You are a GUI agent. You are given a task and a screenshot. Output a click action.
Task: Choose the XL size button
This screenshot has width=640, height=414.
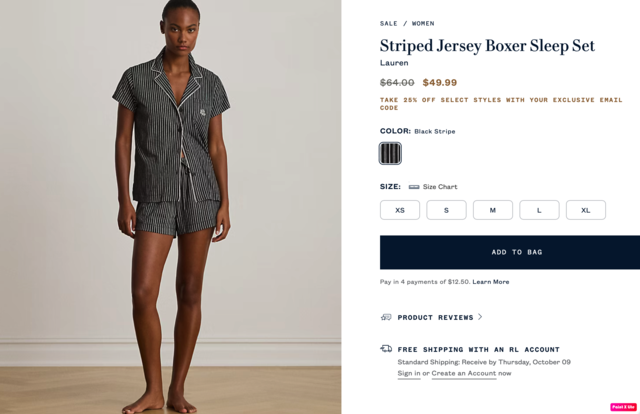(586, 210)
